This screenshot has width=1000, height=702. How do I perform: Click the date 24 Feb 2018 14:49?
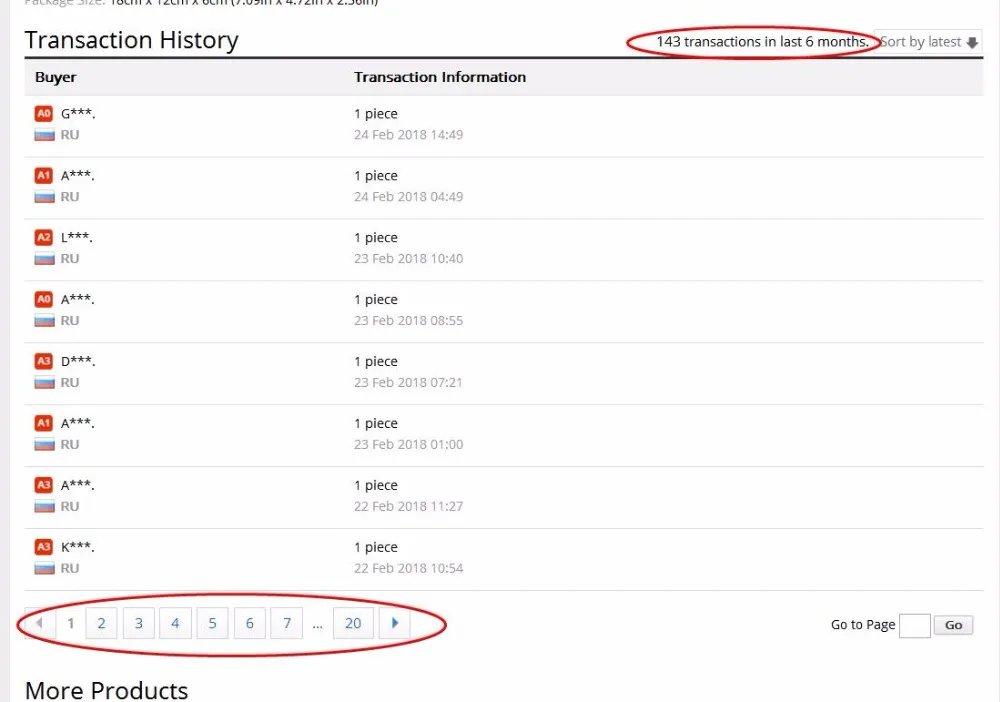pos(409,135)
